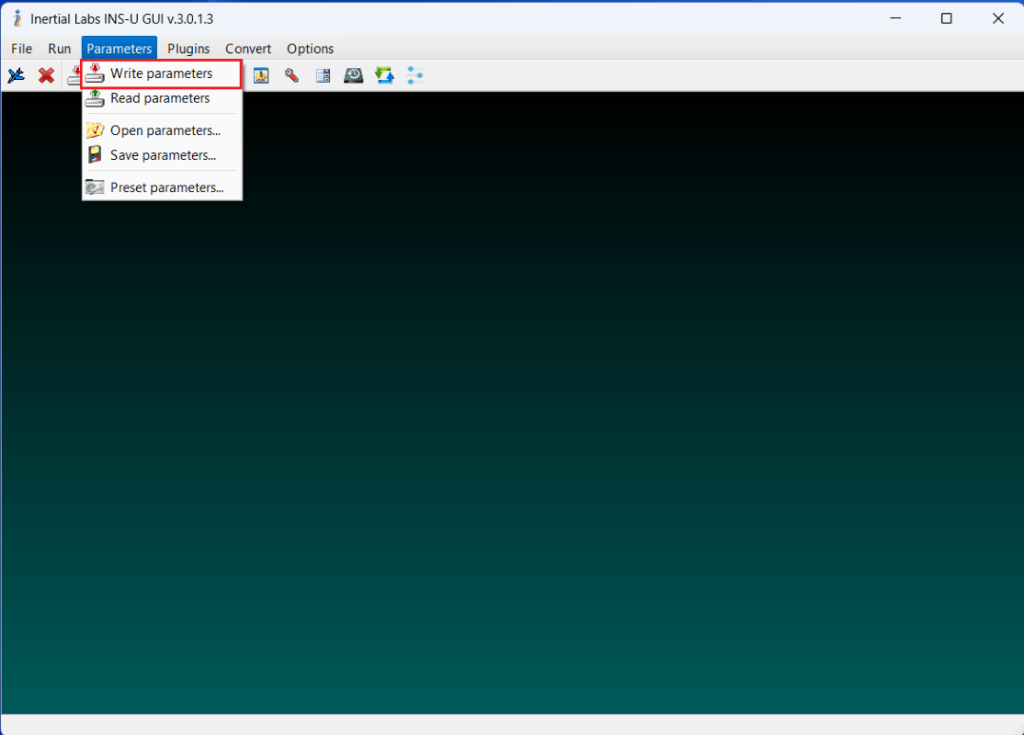Open the Options menu
This screenshot has height=735, width=1024.
309,48
